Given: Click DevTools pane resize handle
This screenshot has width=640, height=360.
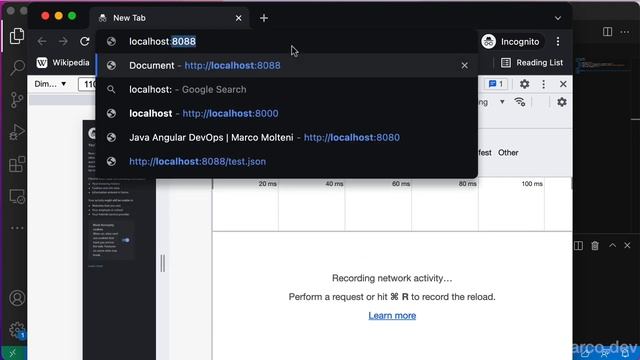Looking at the screenshot, I should 163,263.
